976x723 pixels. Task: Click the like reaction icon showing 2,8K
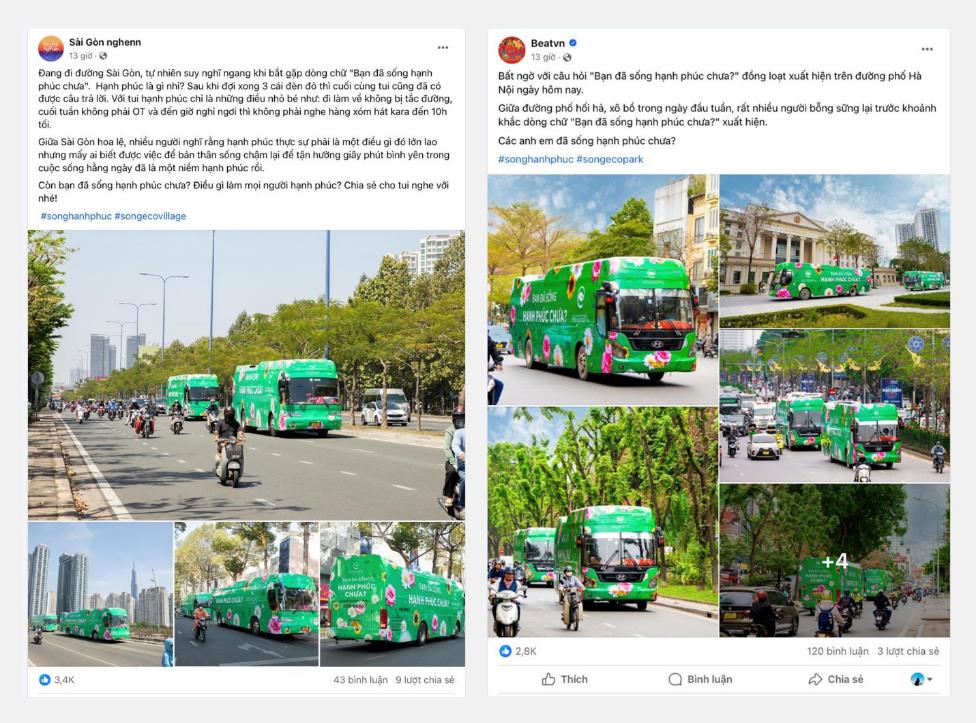click(505, 651)
